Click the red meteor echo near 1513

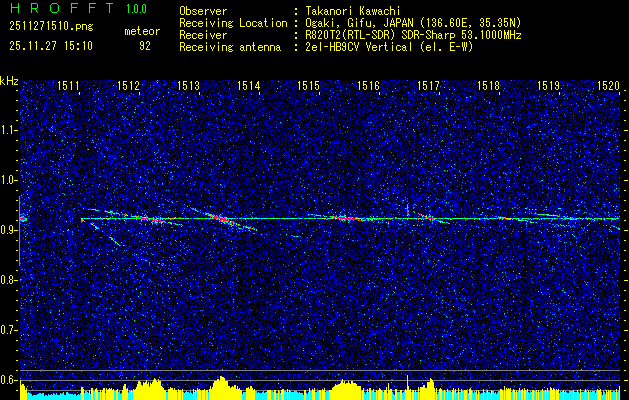(x=219, y=218)
